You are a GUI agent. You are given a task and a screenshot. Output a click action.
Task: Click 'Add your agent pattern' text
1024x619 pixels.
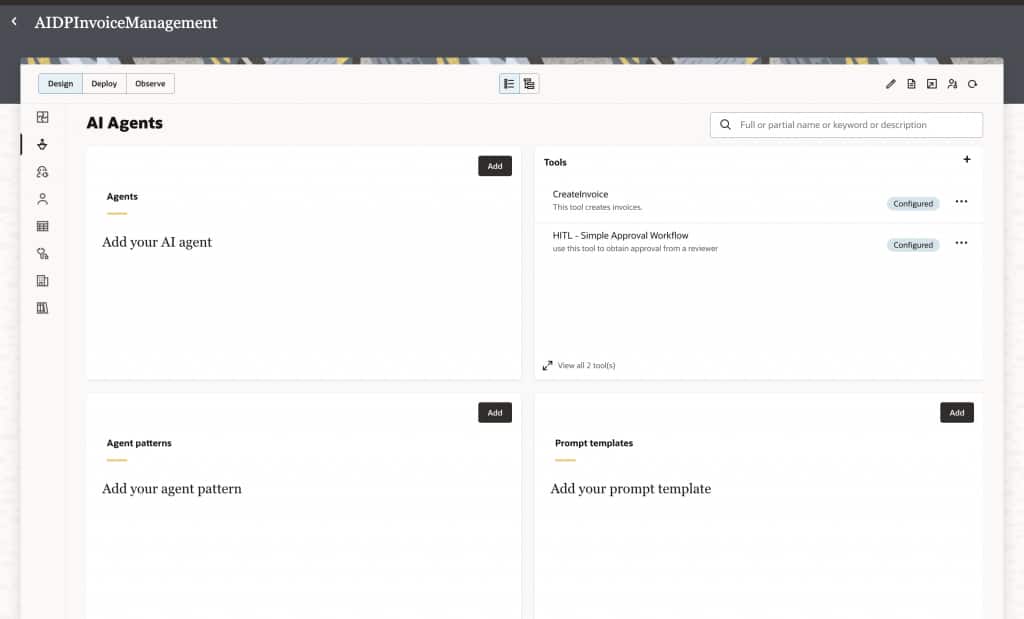click(172, 489)
